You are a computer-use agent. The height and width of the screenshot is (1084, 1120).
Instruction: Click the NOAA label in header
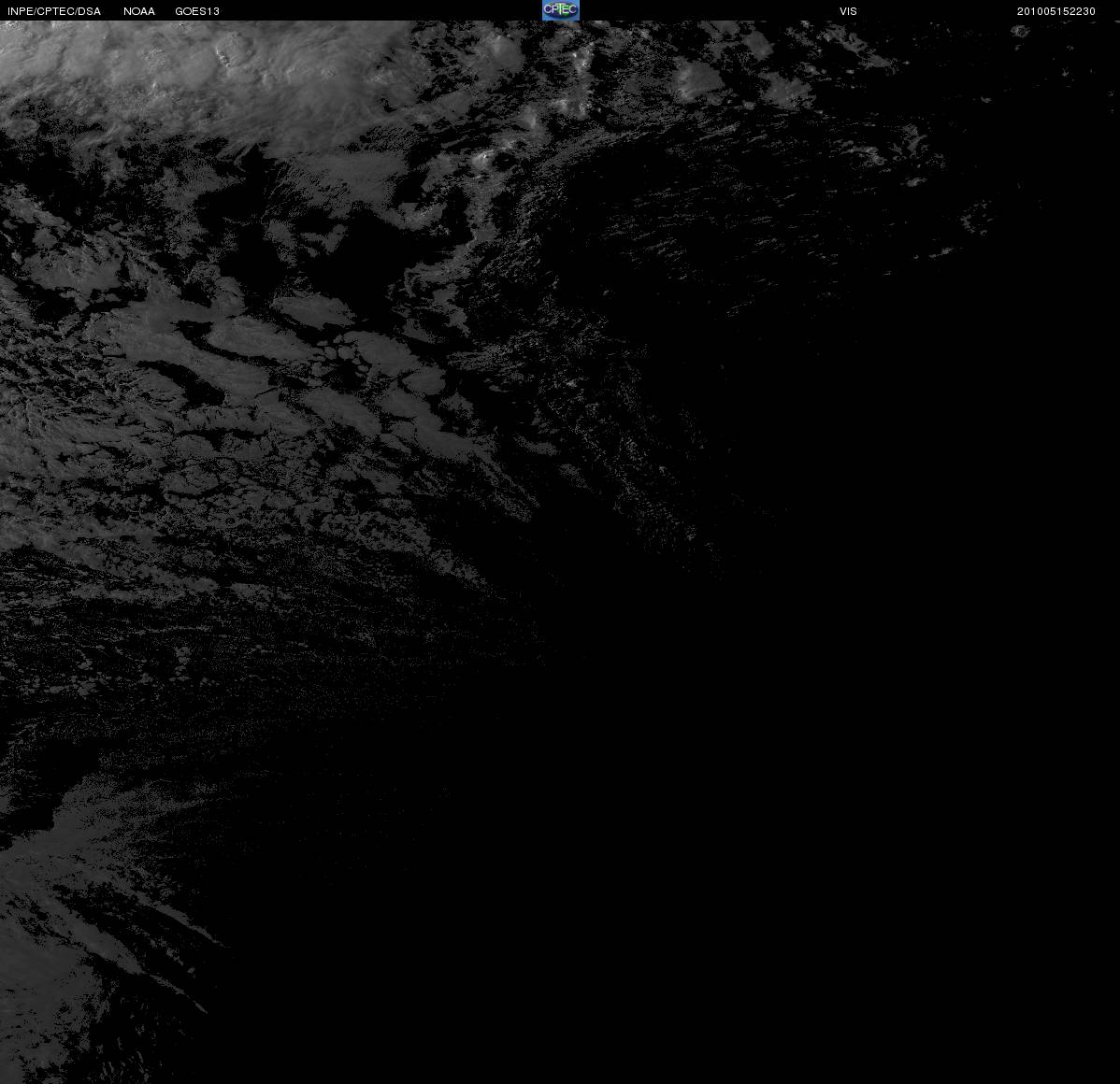139,11
